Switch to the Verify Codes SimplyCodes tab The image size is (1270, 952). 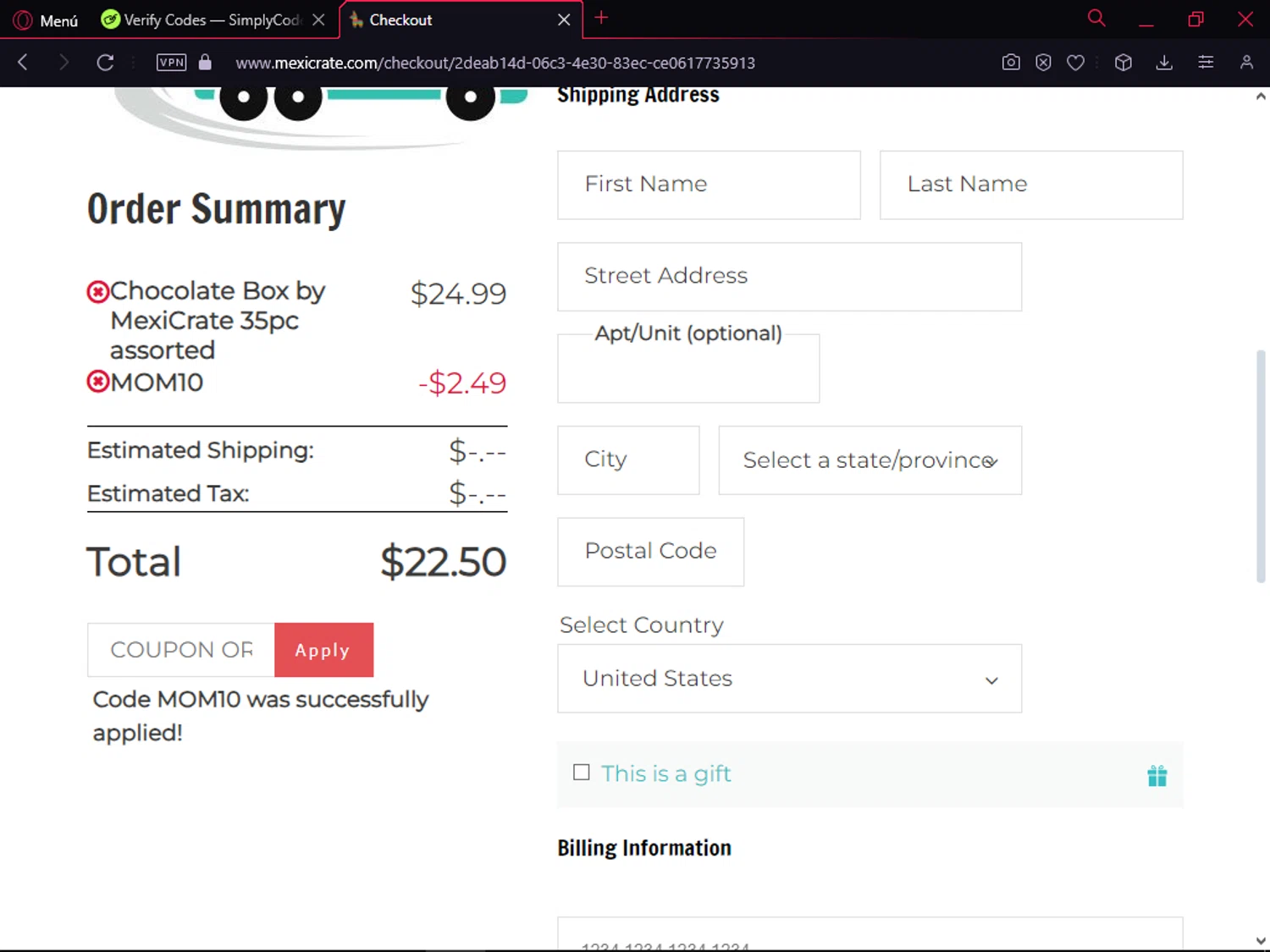(x=202, y=19)
